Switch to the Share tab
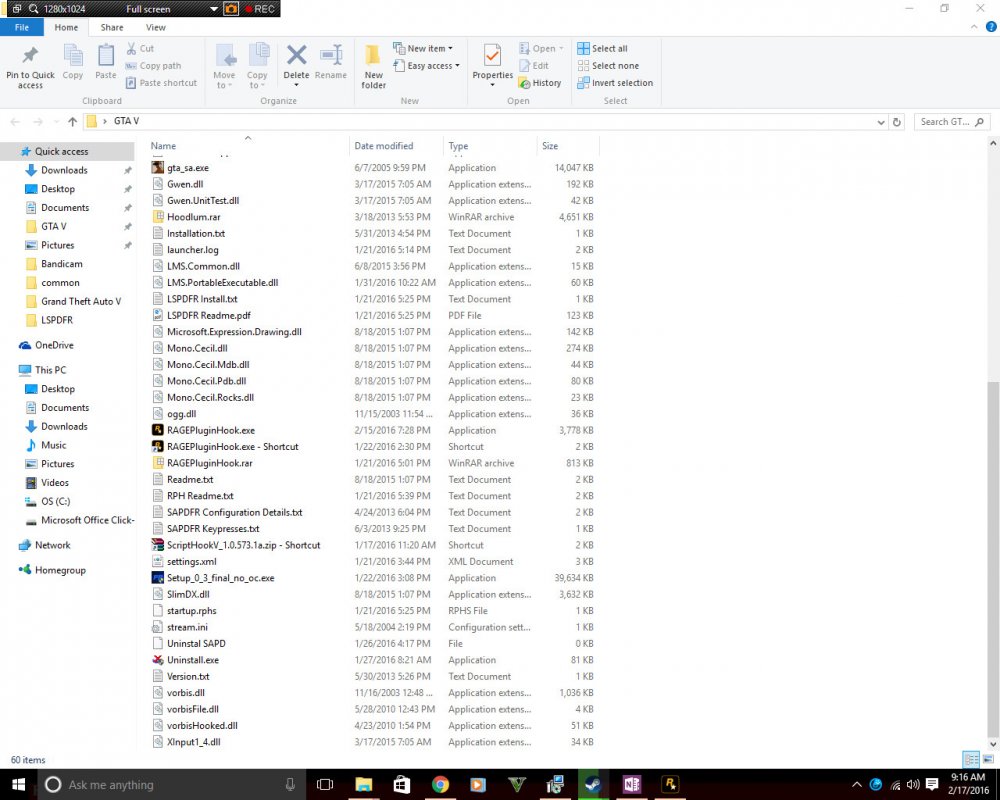1000x800 pixels. [x=112, y=27]
